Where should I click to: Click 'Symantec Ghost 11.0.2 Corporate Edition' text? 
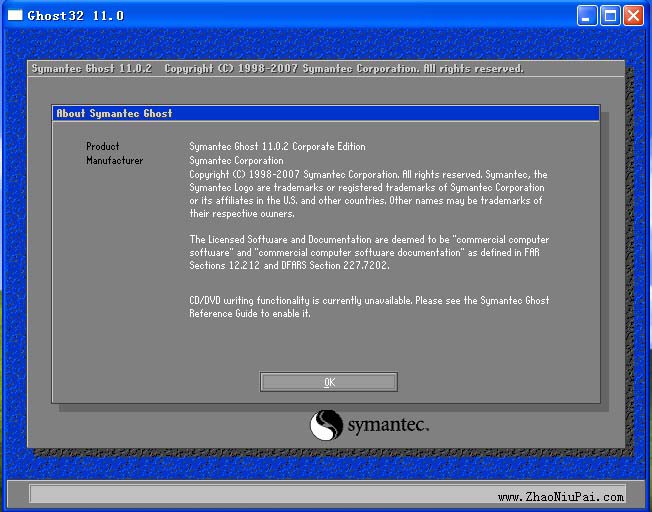[277, 146]
